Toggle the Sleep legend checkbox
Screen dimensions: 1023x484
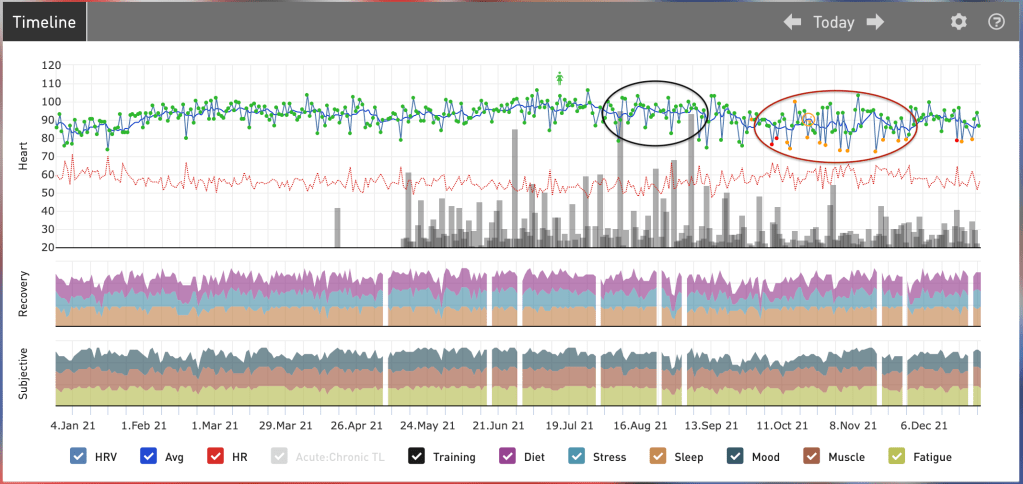click(x=658, y=457)
